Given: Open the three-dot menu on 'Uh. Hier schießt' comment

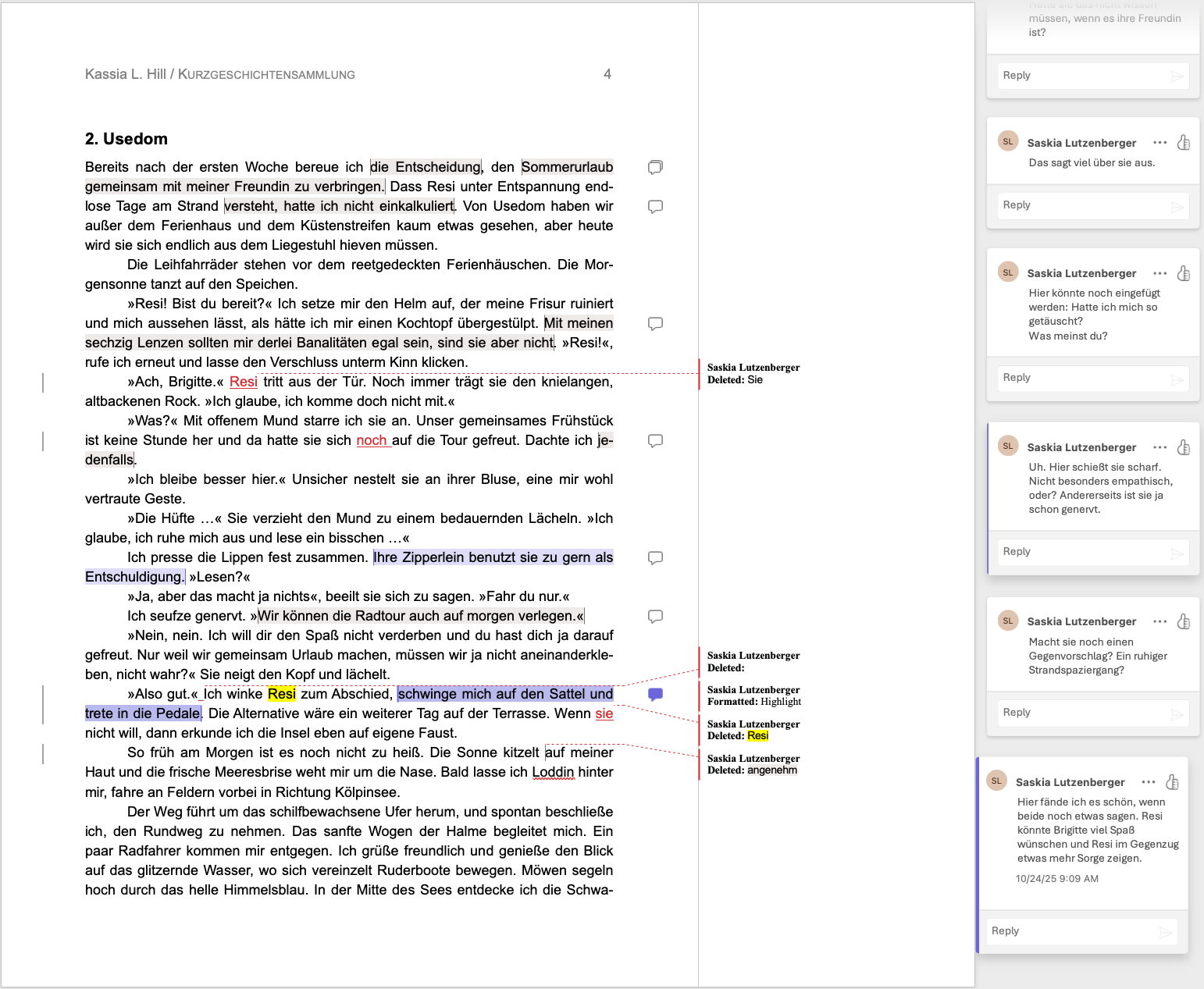Looking at the screenshot, I should pos(1159,447).
